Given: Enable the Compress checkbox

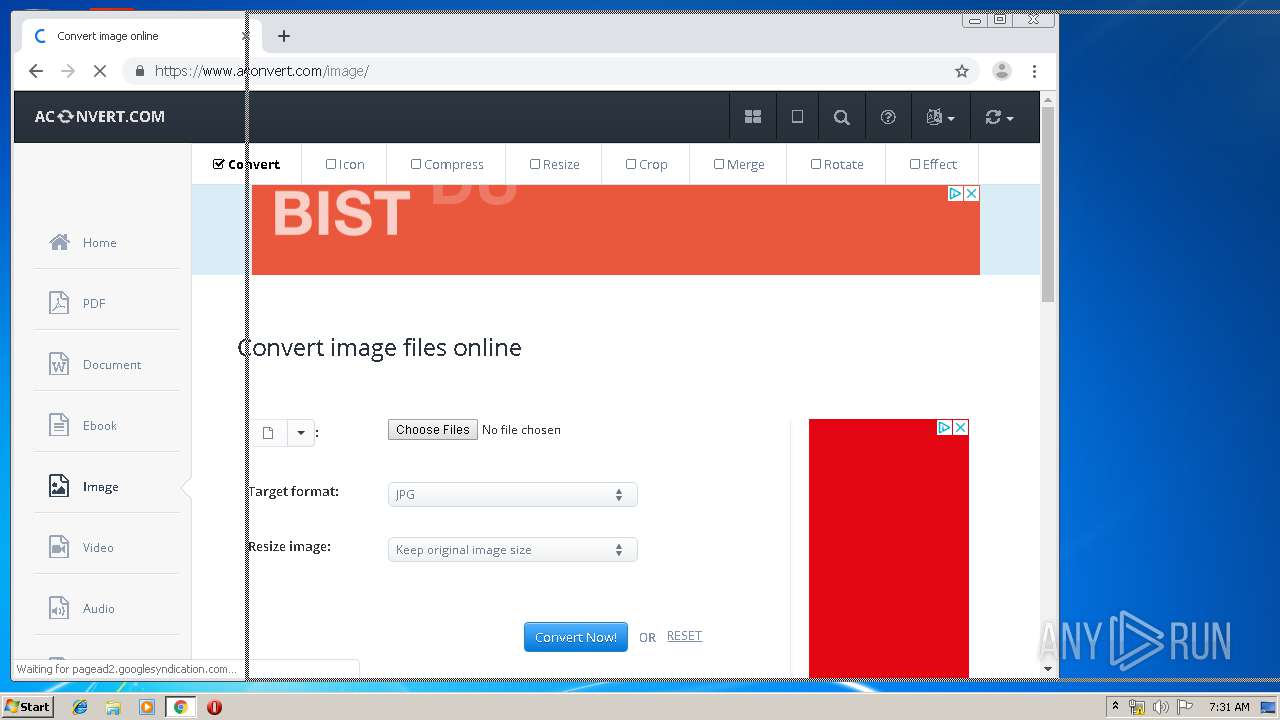Looking at the screenshot, I should [416, 164].
